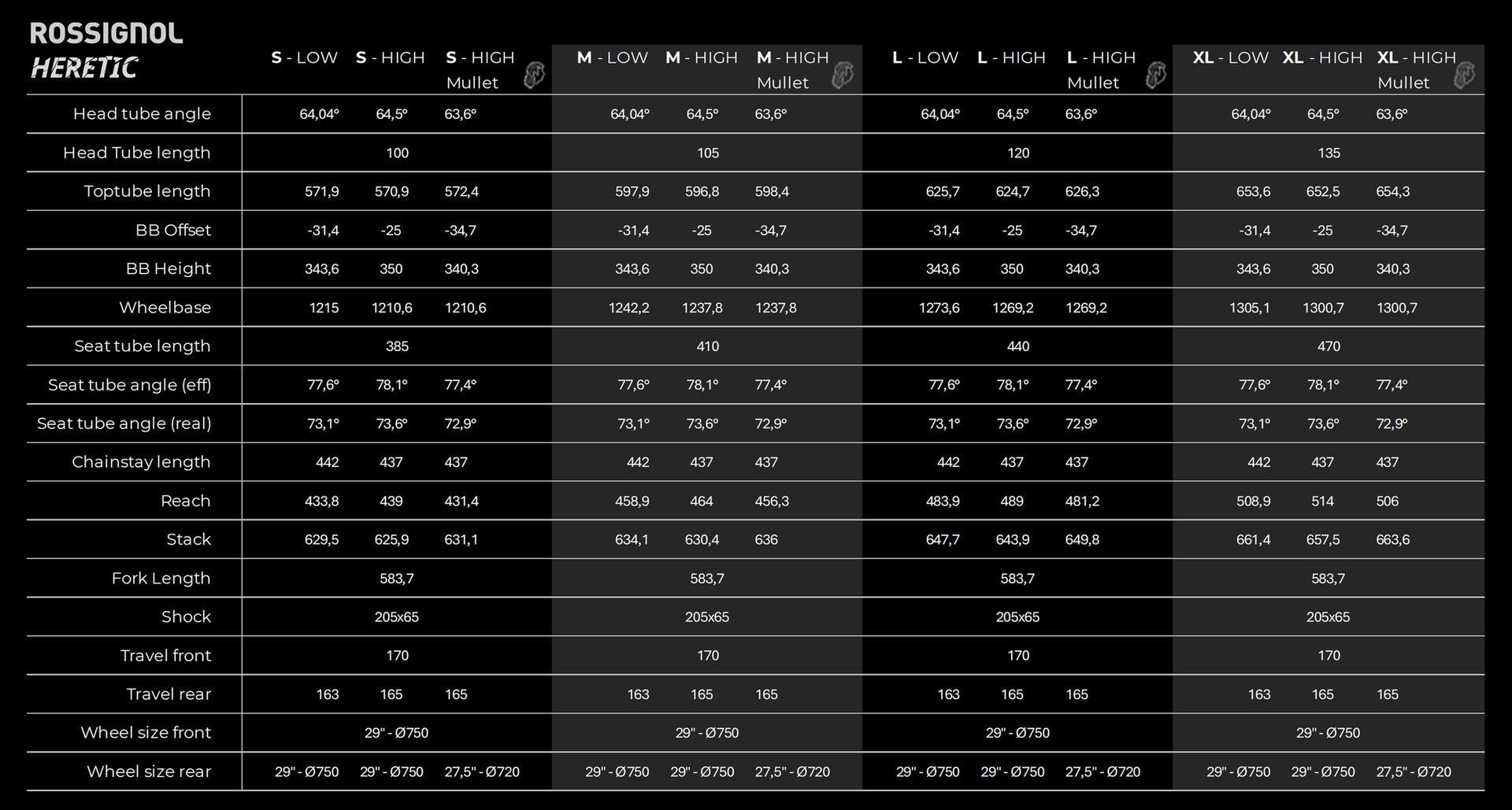Select the XL - LOW column header
The width and height of the screenshot is (1512, 810).
[1230, 57]
